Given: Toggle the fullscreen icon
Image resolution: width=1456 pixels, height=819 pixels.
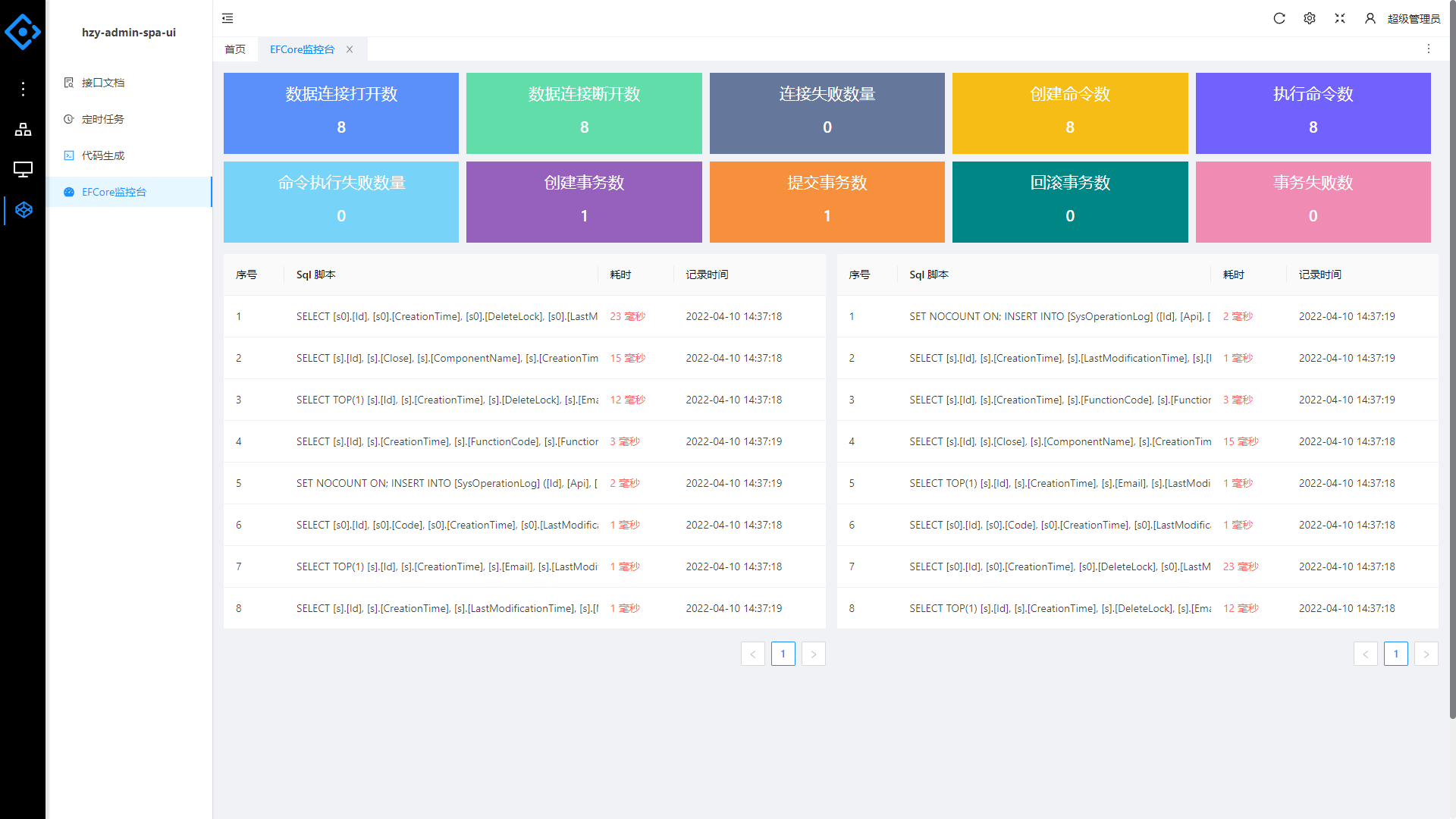Looking at the screenshot, I should click(x=1340, y=18).
